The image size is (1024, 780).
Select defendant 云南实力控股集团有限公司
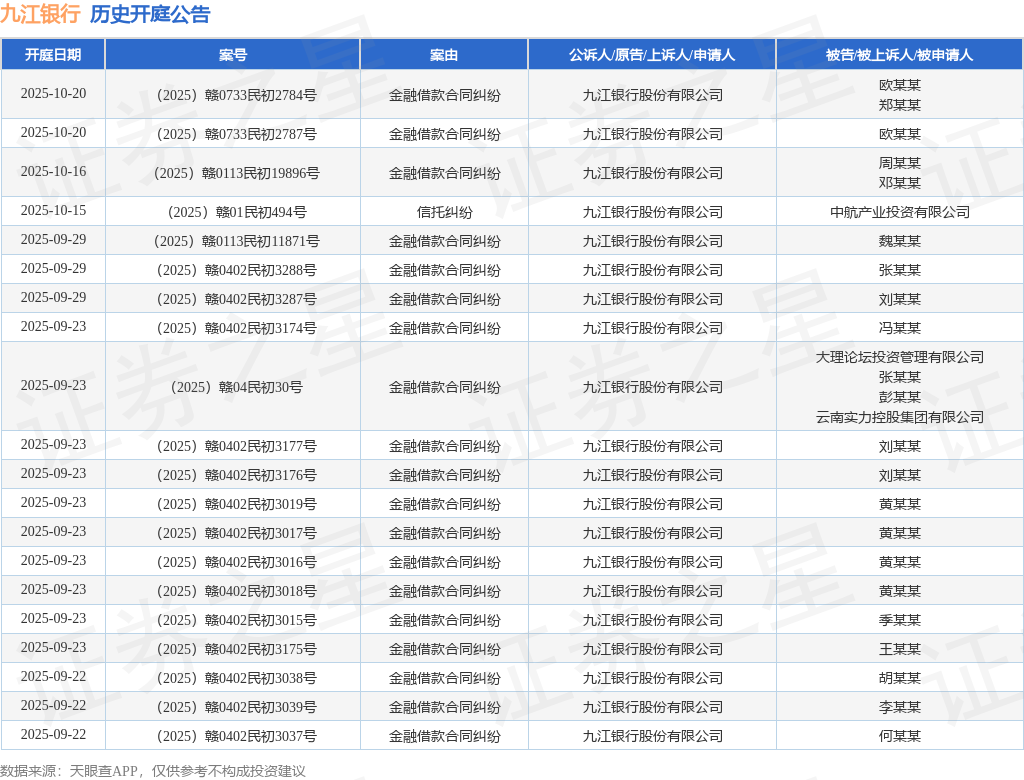tap(899, 417)
